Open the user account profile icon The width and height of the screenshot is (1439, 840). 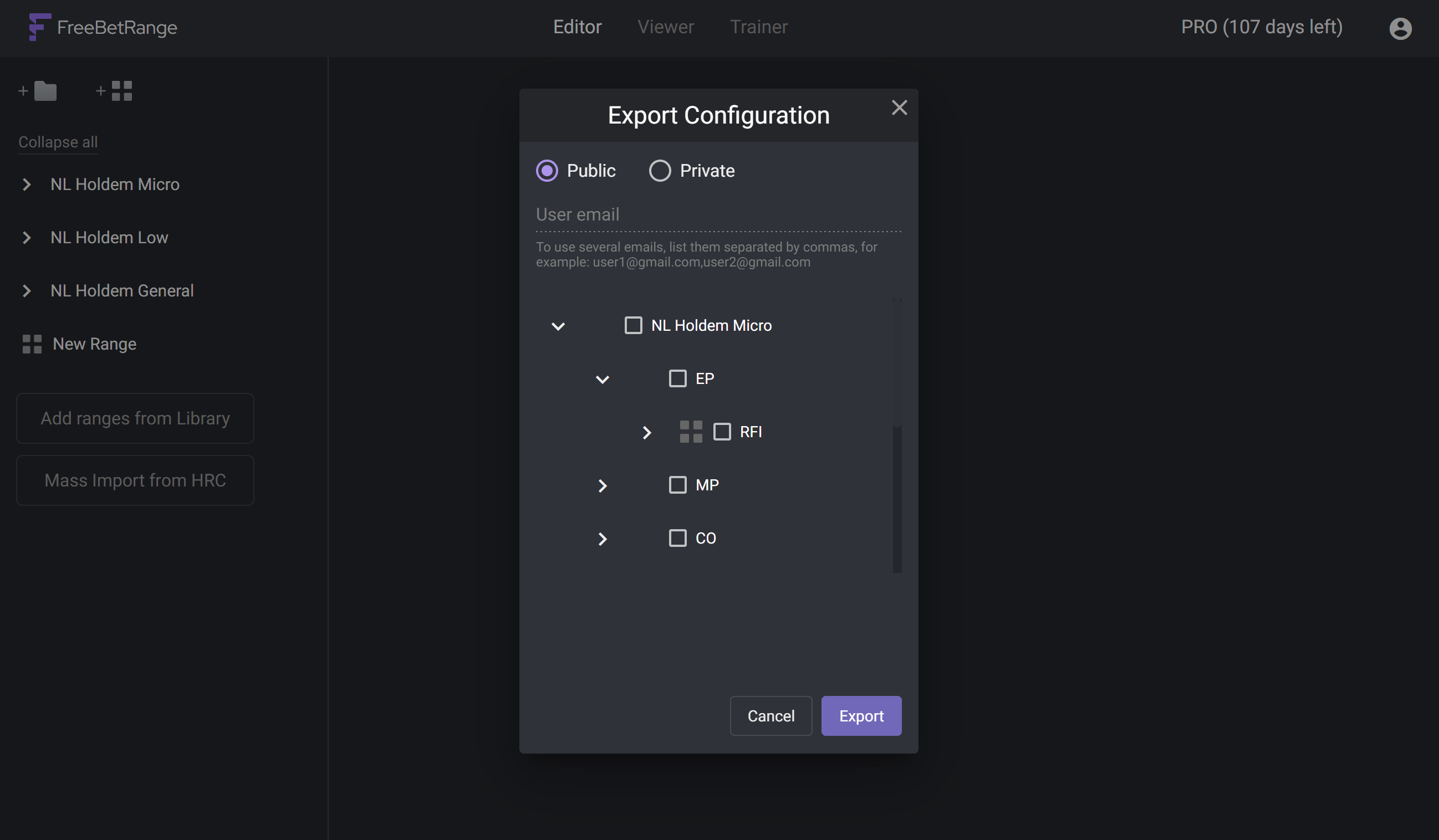coord(1400,28)
